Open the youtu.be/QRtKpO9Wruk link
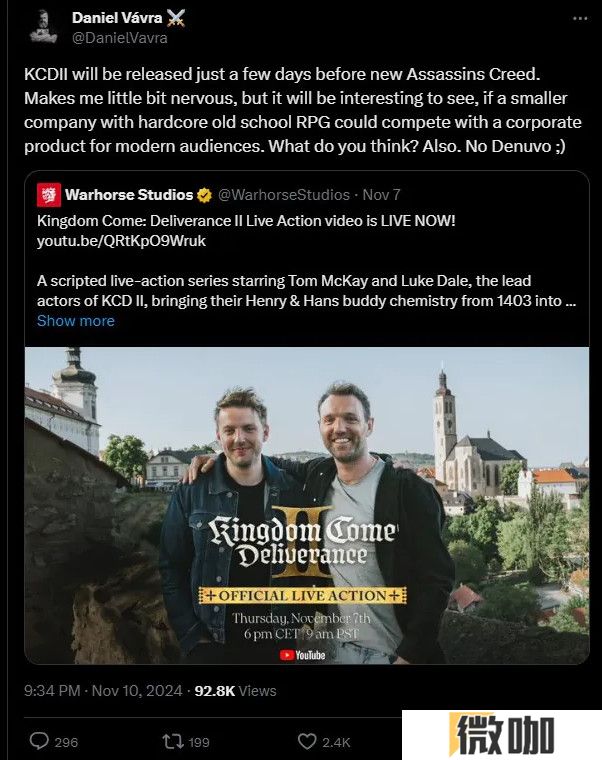 point(121,241)
